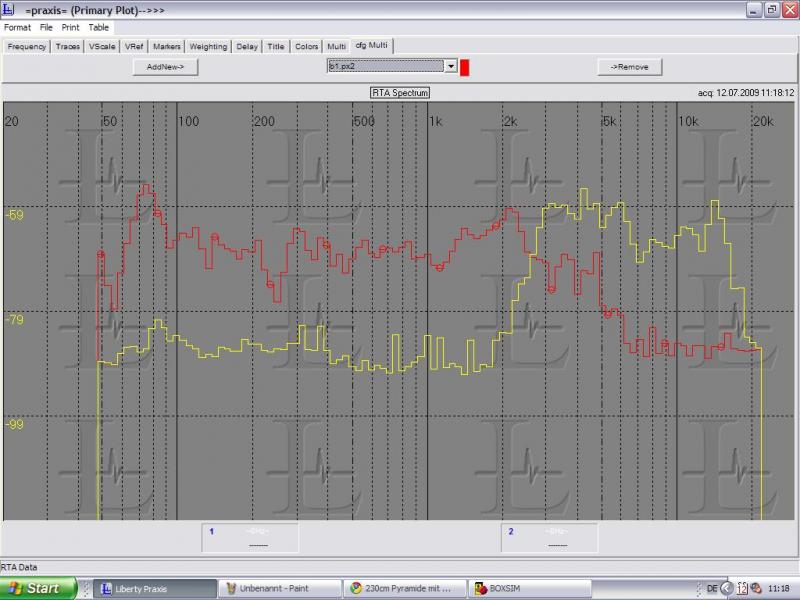Click the DE language indicator in tray
Screen dimensions: 800x600
pos(712,589)
